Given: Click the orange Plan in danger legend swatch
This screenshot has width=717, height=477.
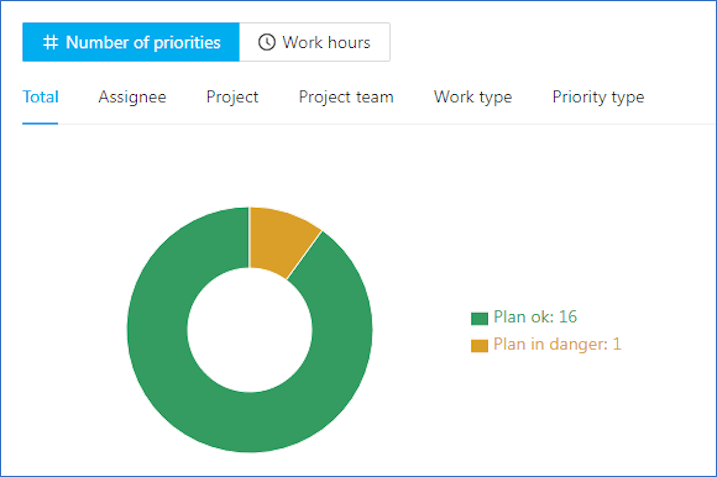Looking at the screenshot, I should pos(479,346).
